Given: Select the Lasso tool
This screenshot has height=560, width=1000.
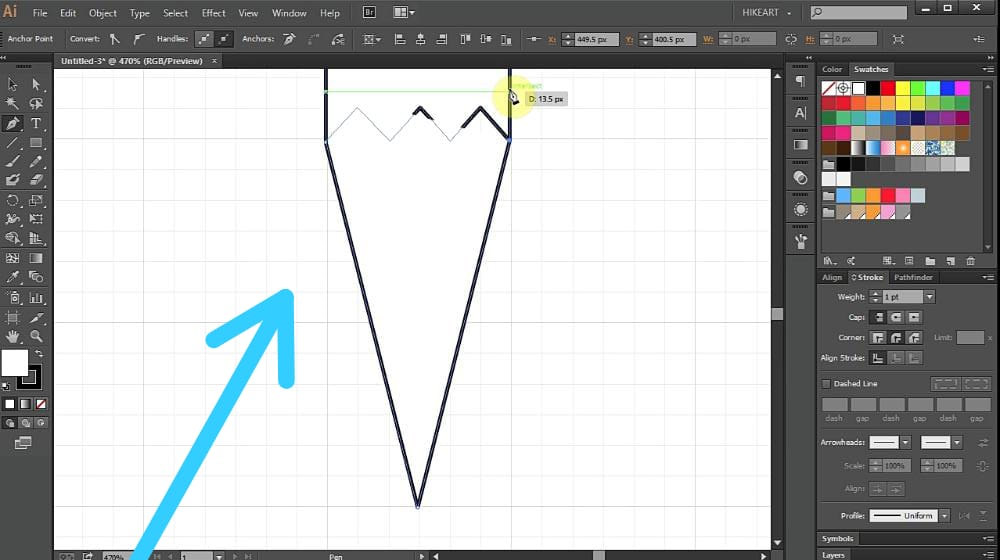Looking at the screenshot, I should [x=36, y=103].
